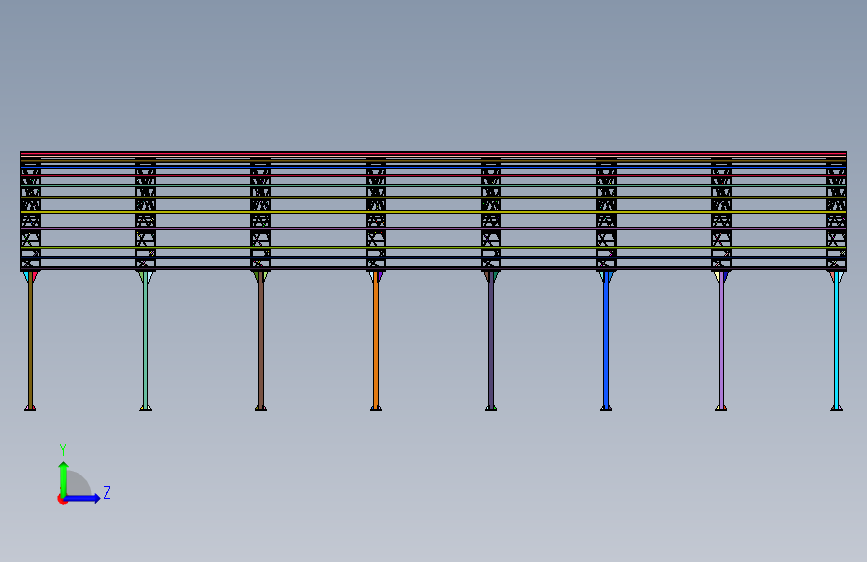Select the red top beam of the frame
Viewport: 867px width, 562px height.
coord(434,153)
